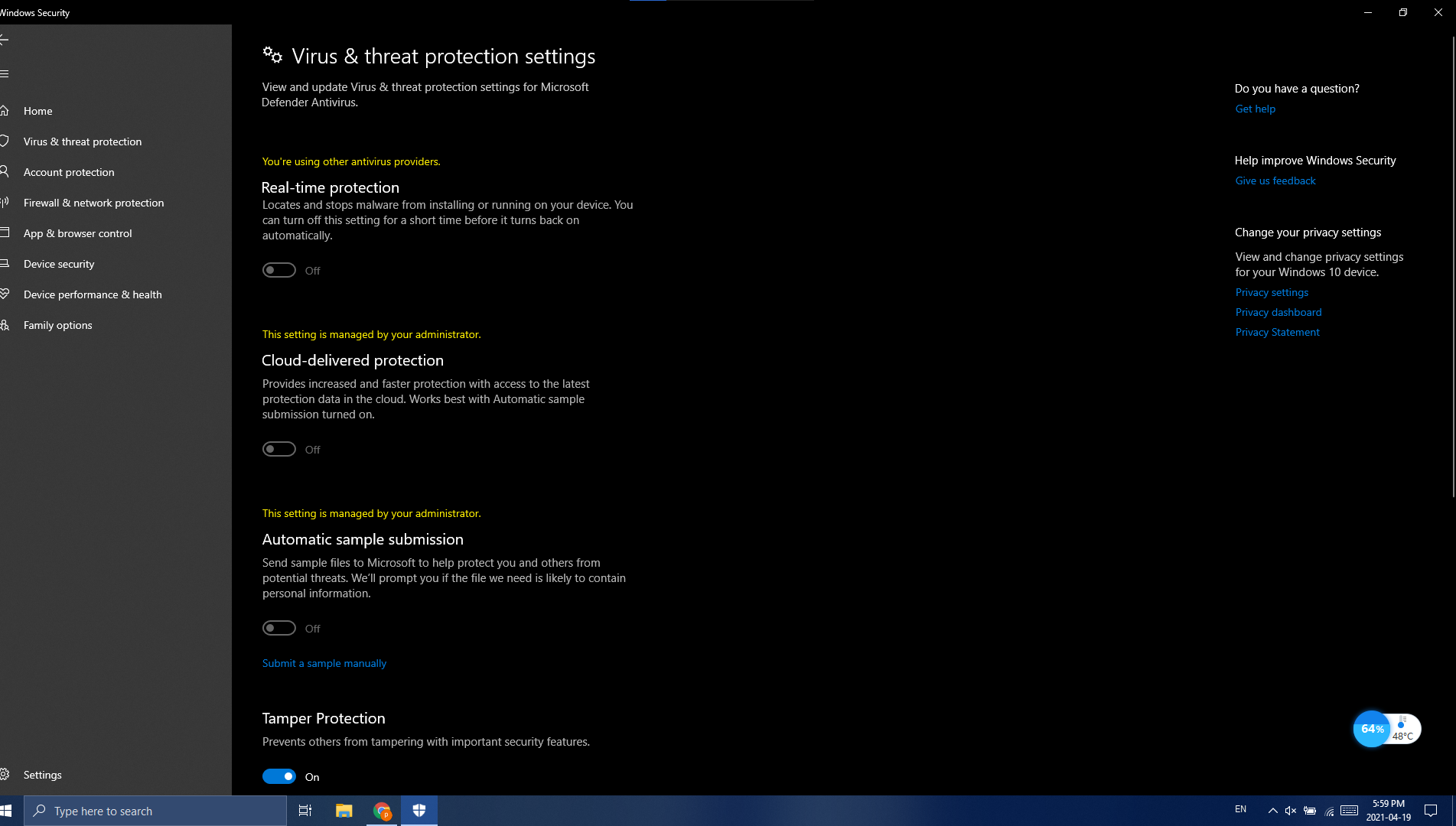Click the Windows Security shield taskbar icon
Screen dimensions: 1456x826
(419, 811)
